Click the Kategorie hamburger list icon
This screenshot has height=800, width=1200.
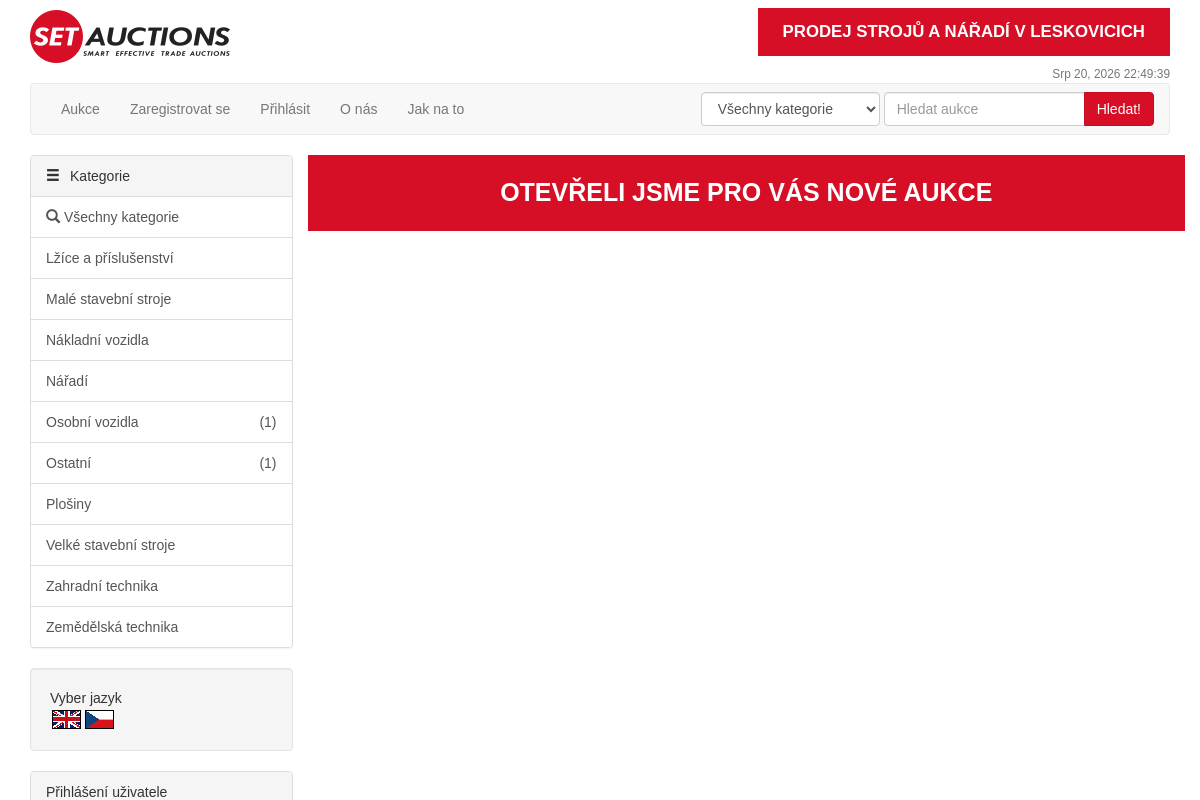53,175
